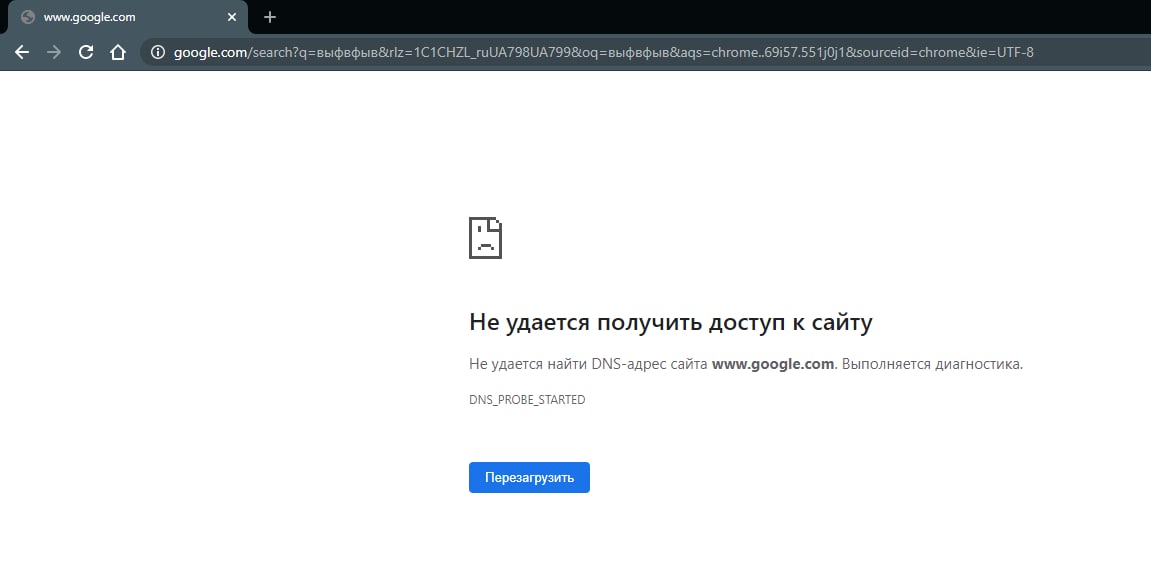The image size is (1151, 583).
Task: Click the tab's globe favicon
Action: (28, 17)
